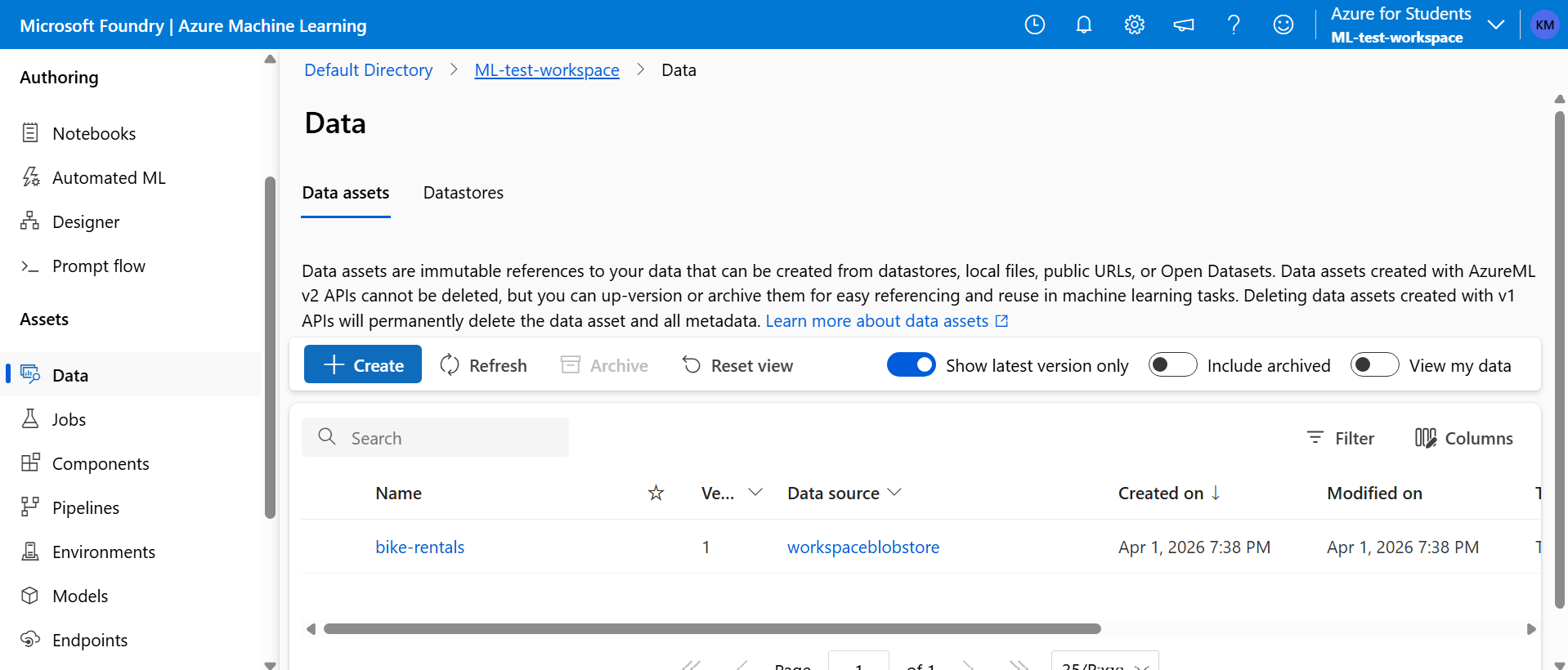Click the KM account avatar
Screen dimensions: 1568x670
pyautogui.click(x=1544, y=25)
